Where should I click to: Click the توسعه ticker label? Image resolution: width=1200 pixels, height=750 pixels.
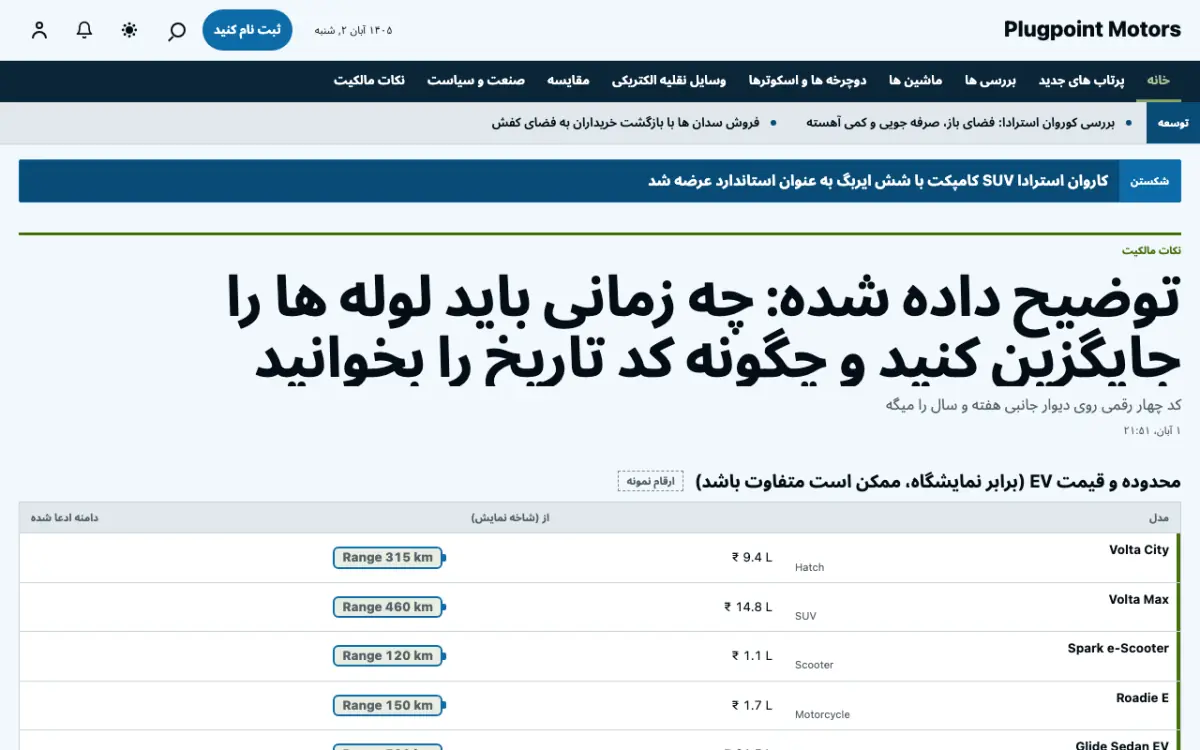point(1173,123)
